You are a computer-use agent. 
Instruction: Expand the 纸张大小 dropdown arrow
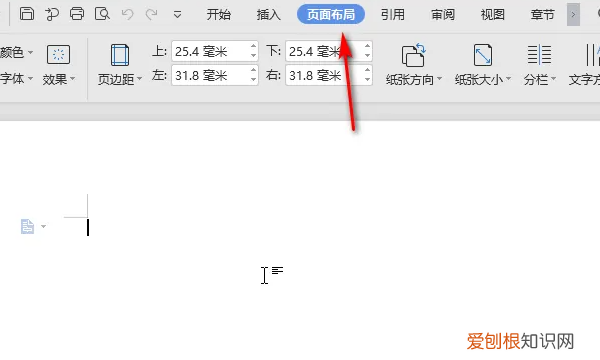click(509, 79)
